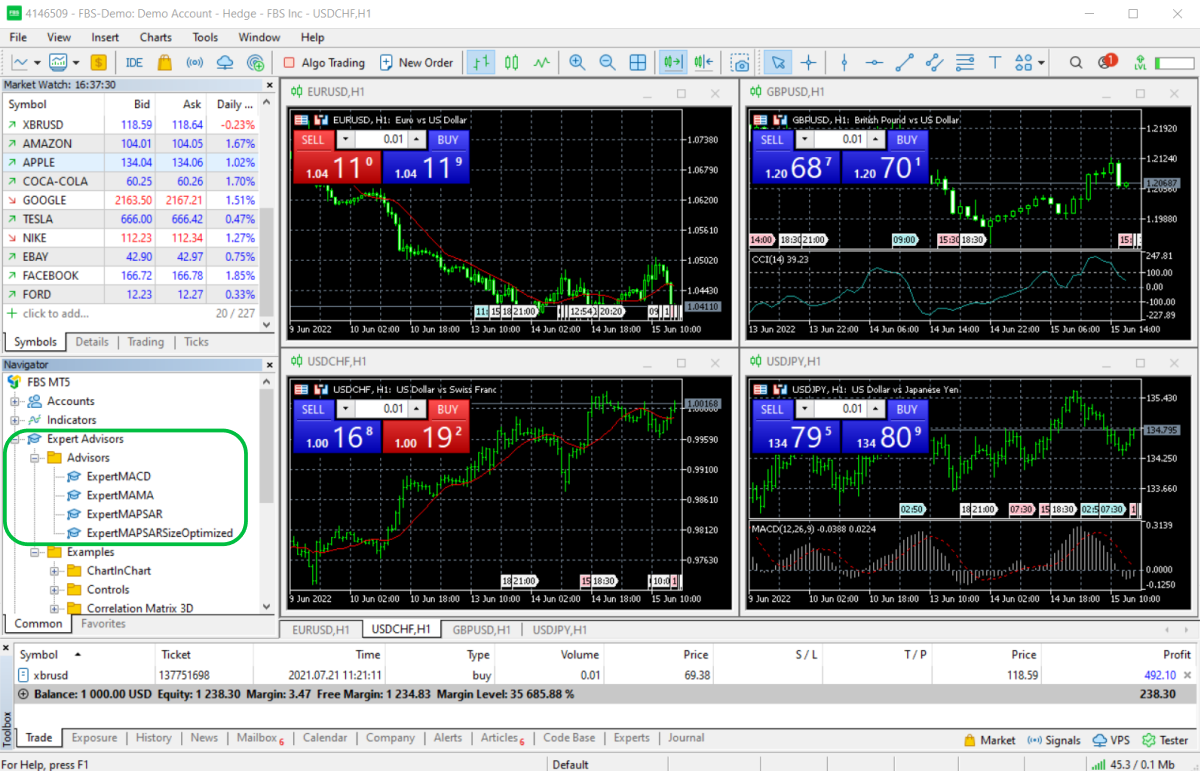
Task: Click the text label tool icon
Action: tap(994, 62)
